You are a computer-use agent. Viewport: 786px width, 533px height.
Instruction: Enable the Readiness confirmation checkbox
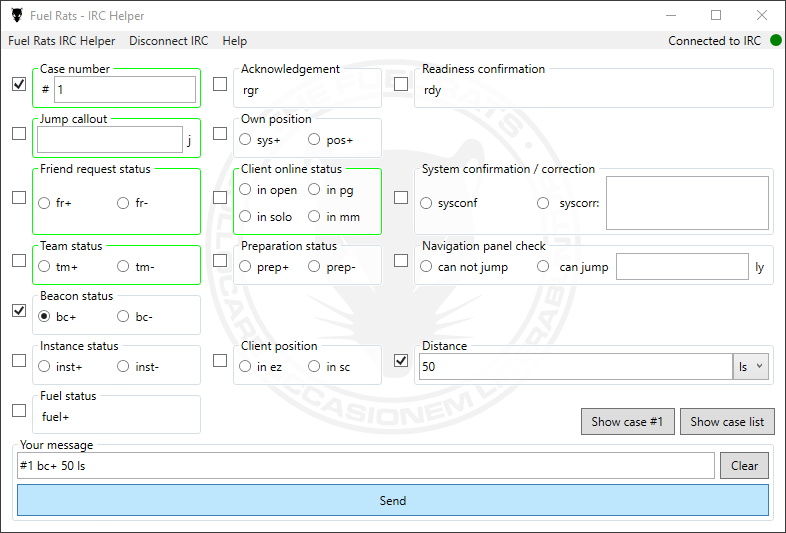[x=401, y=84]
